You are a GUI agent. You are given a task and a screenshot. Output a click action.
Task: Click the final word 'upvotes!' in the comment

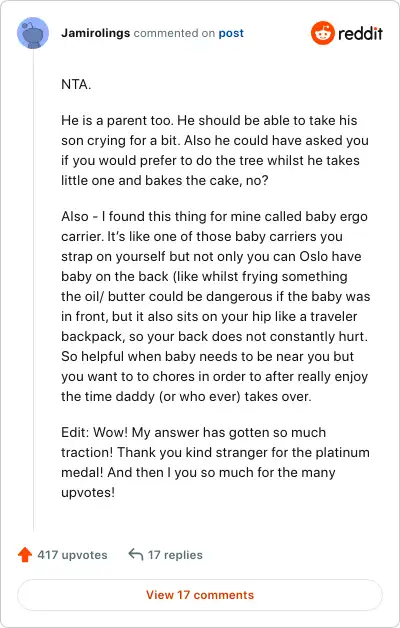pyautogui.click(x=88, y=493)
